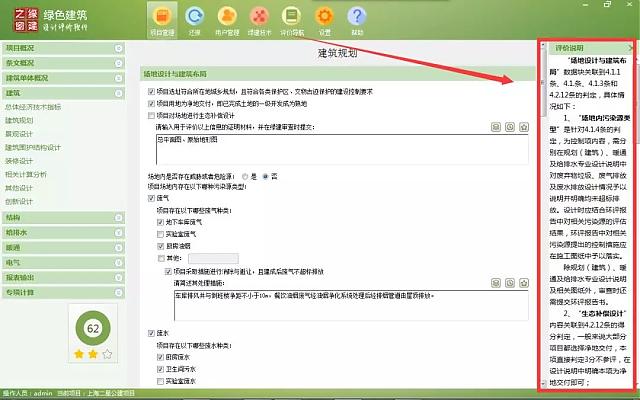Expand the 给排水 section arrow
This screenshot has height=400, width=640.
click(x=118, y=233)
